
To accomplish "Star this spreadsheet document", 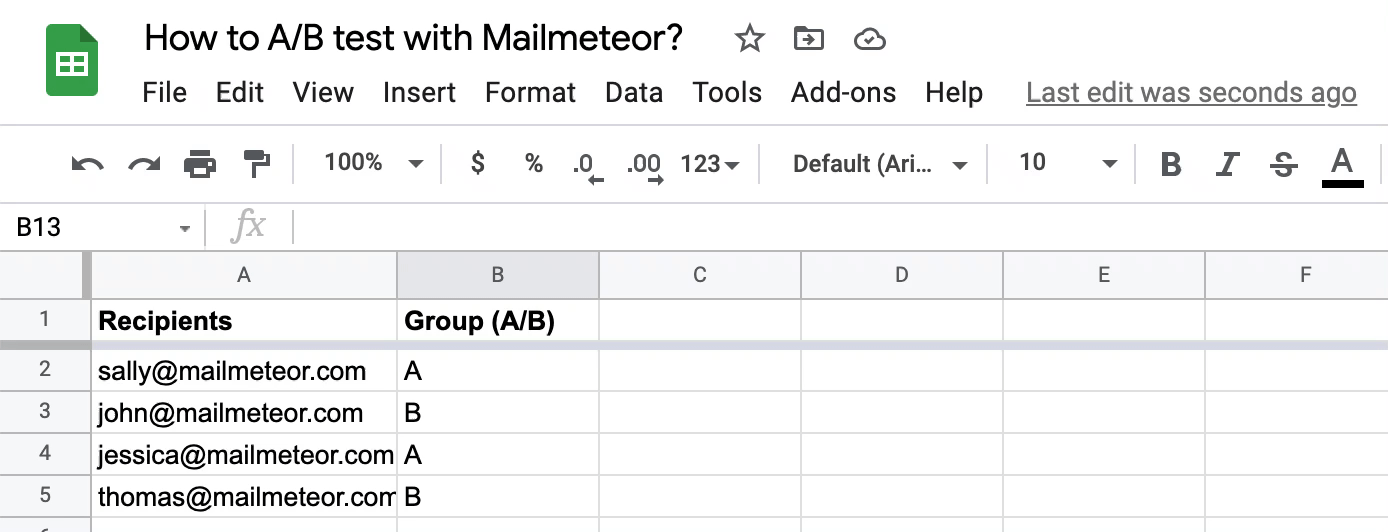I will pos(749,39).
